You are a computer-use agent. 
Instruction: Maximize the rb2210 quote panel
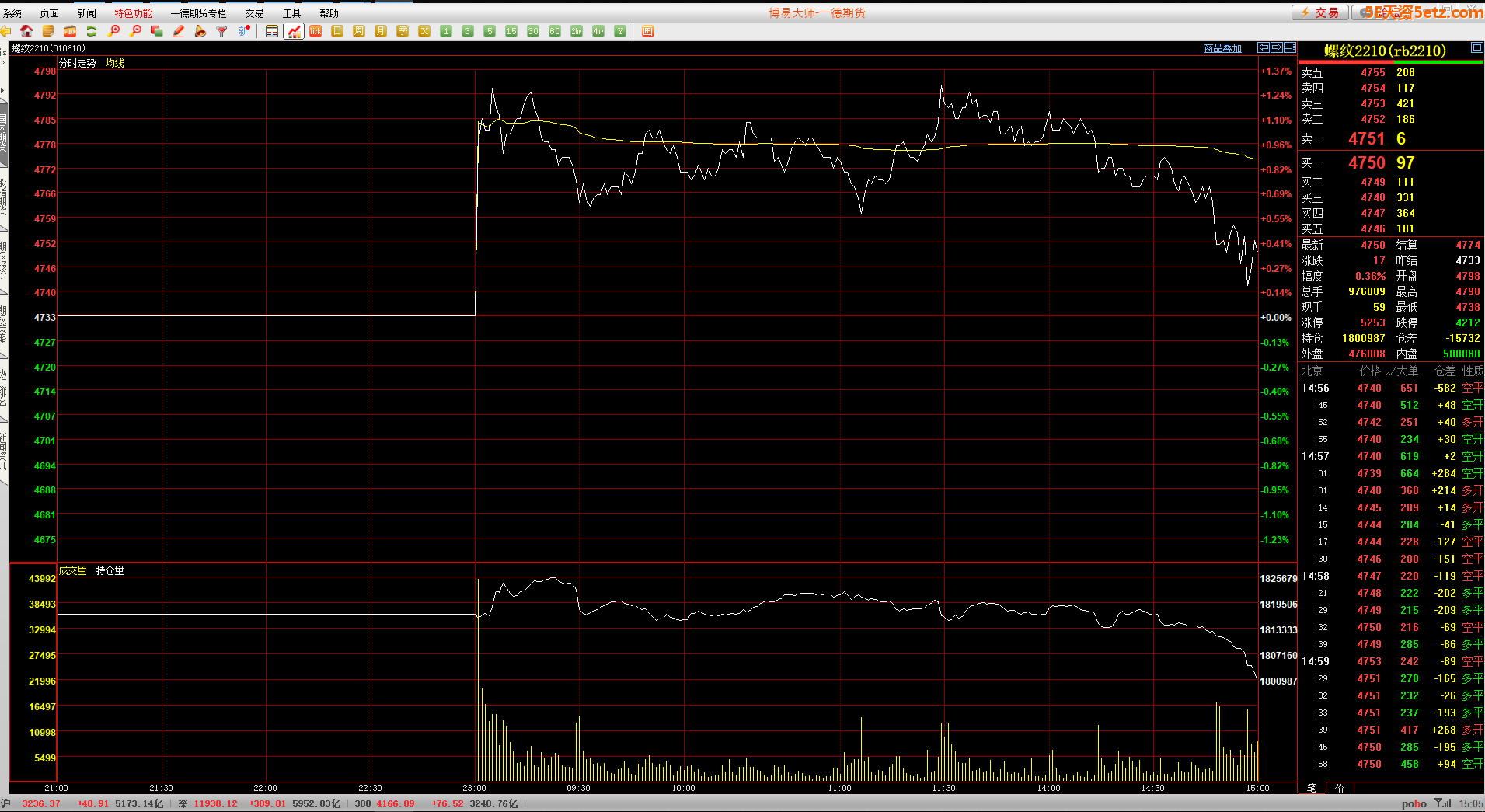[1476, 48]
